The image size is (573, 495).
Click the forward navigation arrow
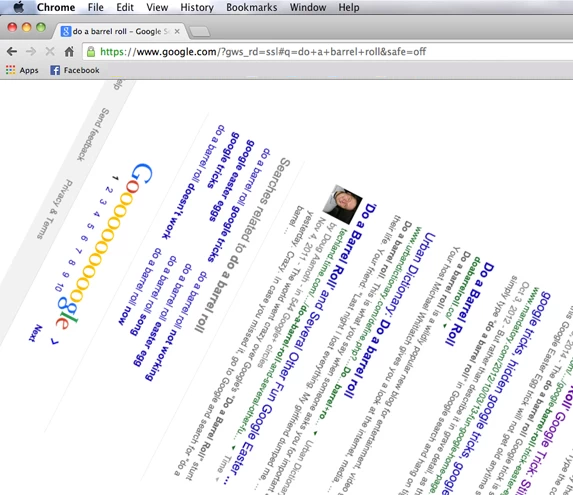31,52
